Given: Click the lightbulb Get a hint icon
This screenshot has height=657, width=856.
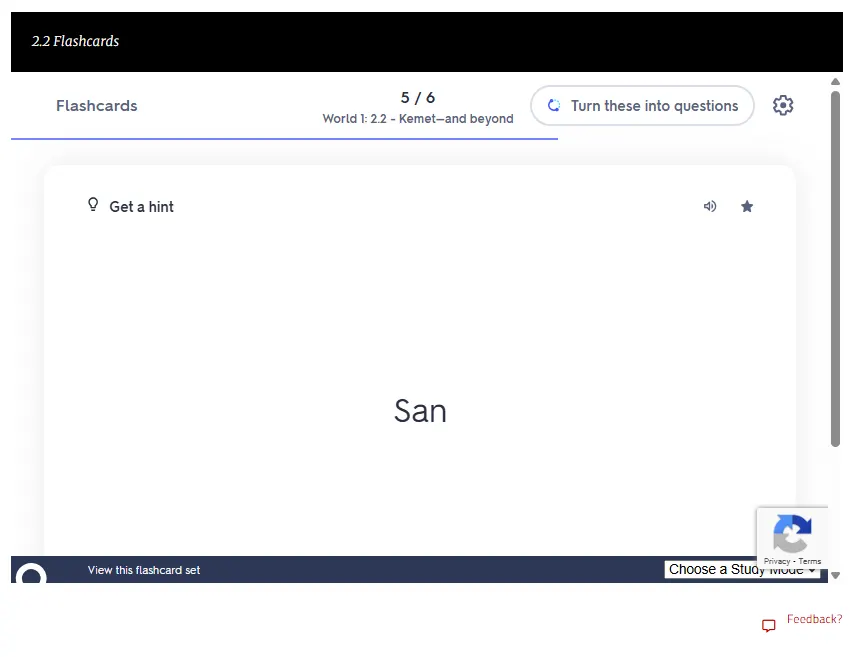Looking at the screenshot, I should [93, 206].
